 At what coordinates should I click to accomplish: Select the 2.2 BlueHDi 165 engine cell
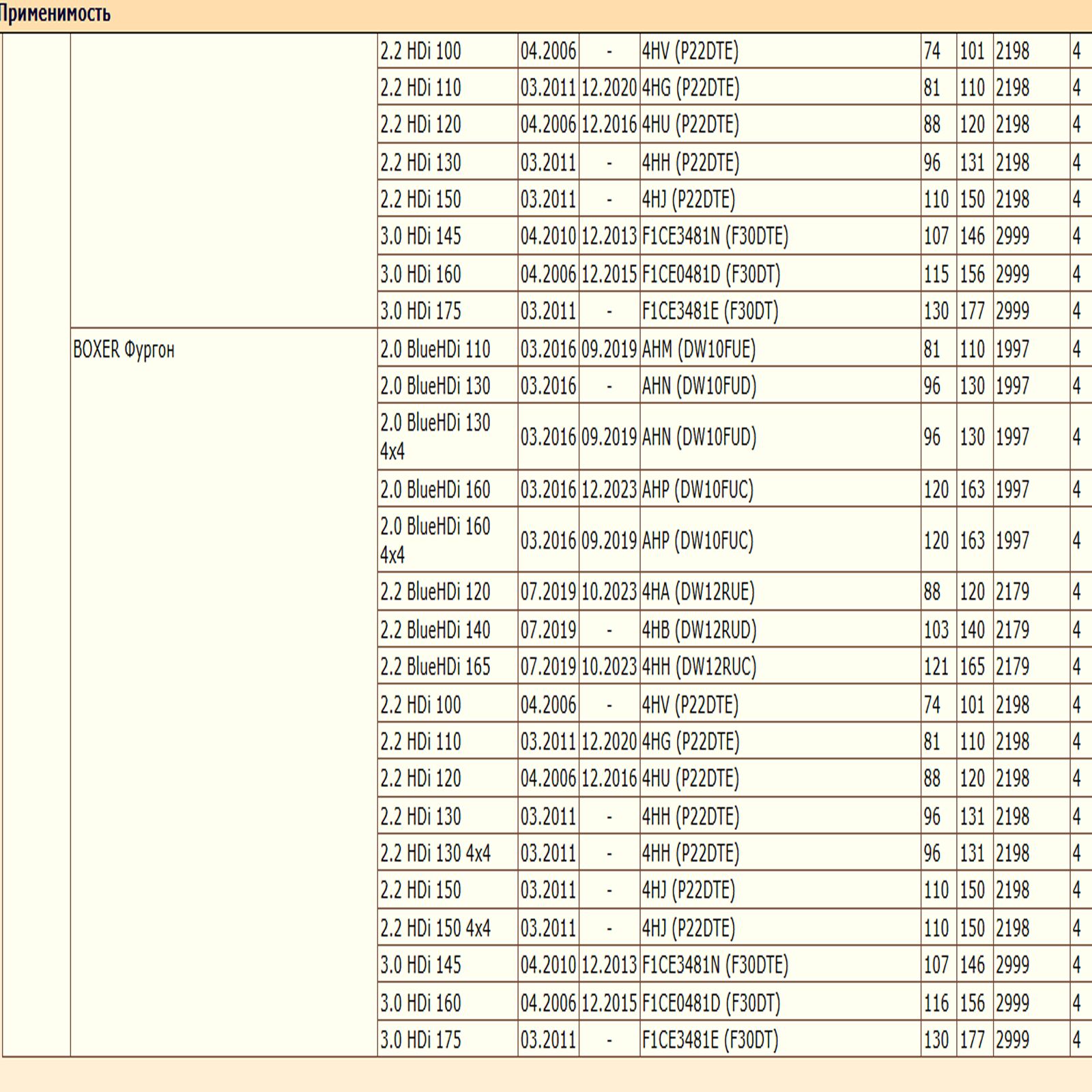pos(435,667)
